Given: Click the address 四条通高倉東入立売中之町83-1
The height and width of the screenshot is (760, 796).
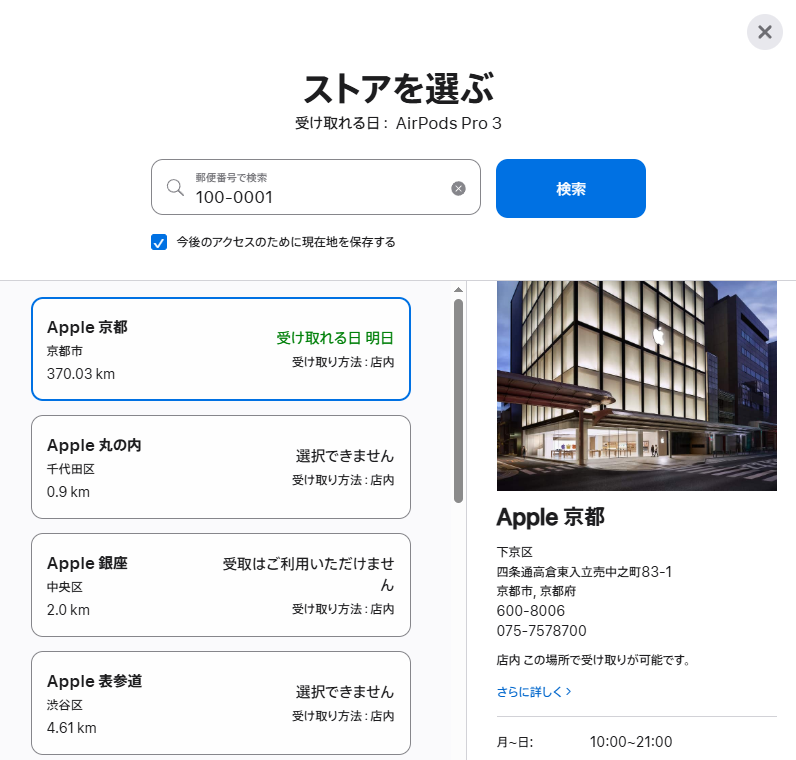Looking at the screenshot, I should tap(584, 572).
